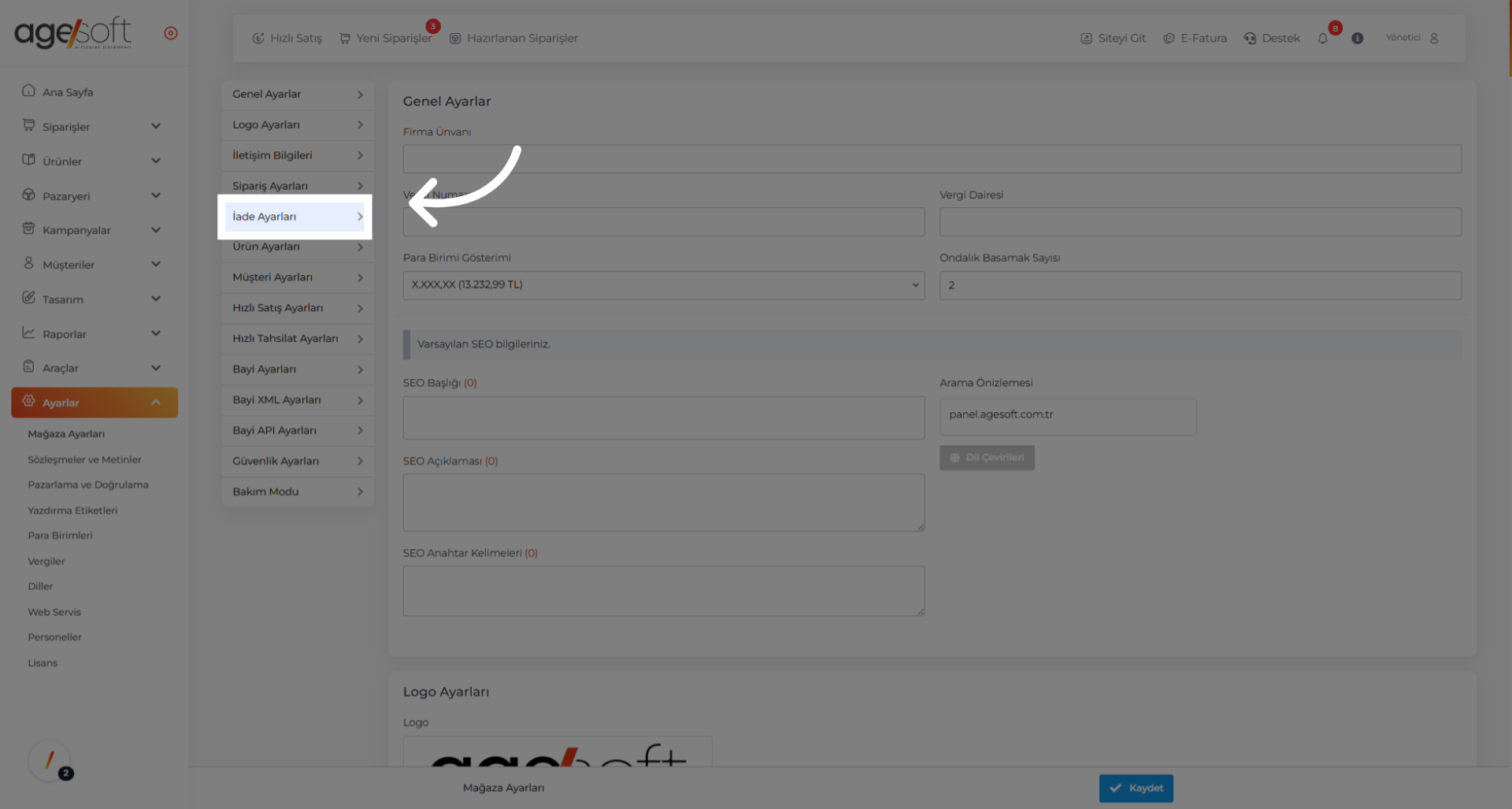Screen dimensions: 1512x809
Task: Click the Ayarlar gear icon in sidebar
Action: [28, 401]
